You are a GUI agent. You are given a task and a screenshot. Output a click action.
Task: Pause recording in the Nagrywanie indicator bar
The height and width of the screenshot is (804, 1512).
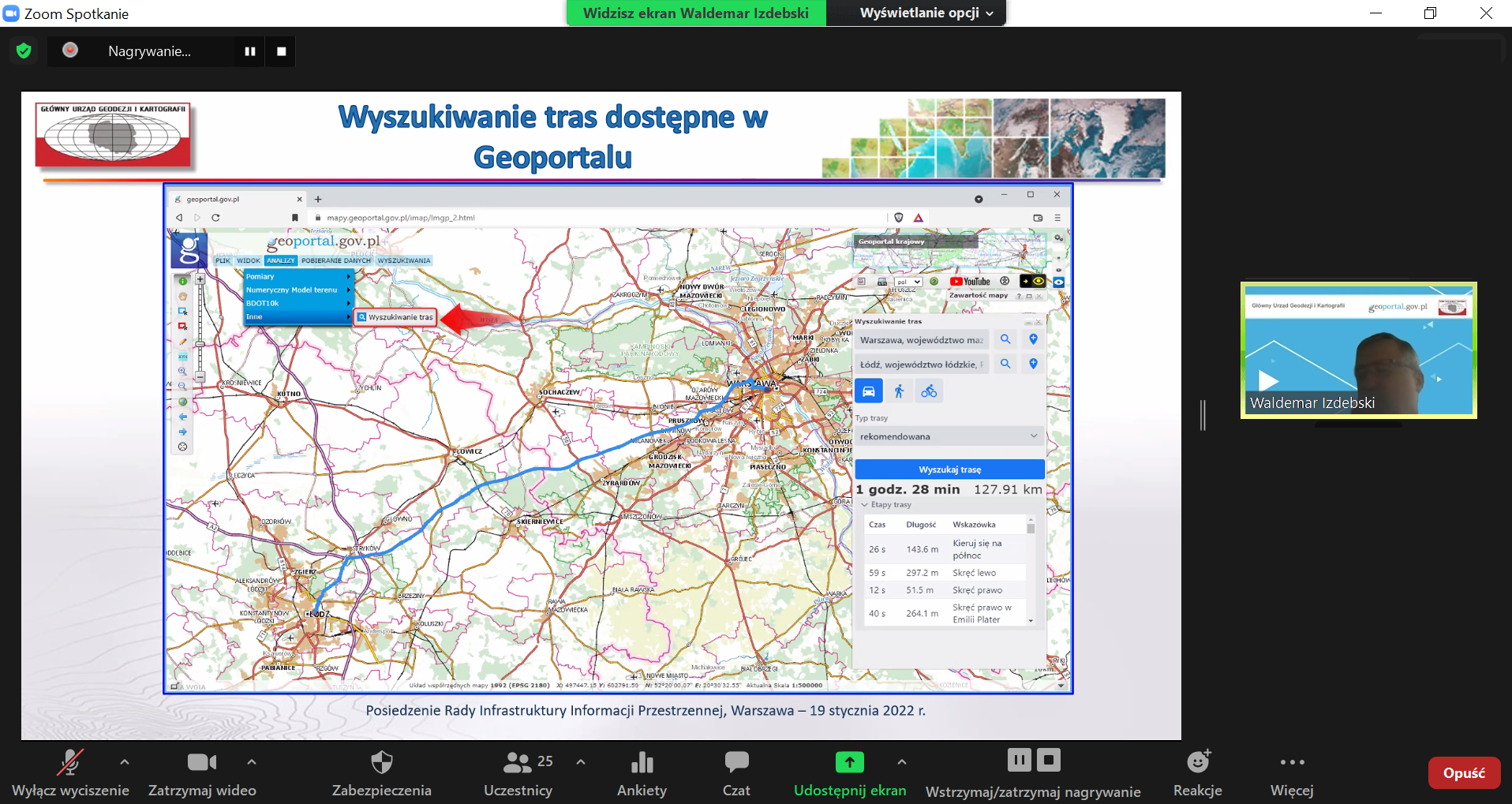coord(250,51)
